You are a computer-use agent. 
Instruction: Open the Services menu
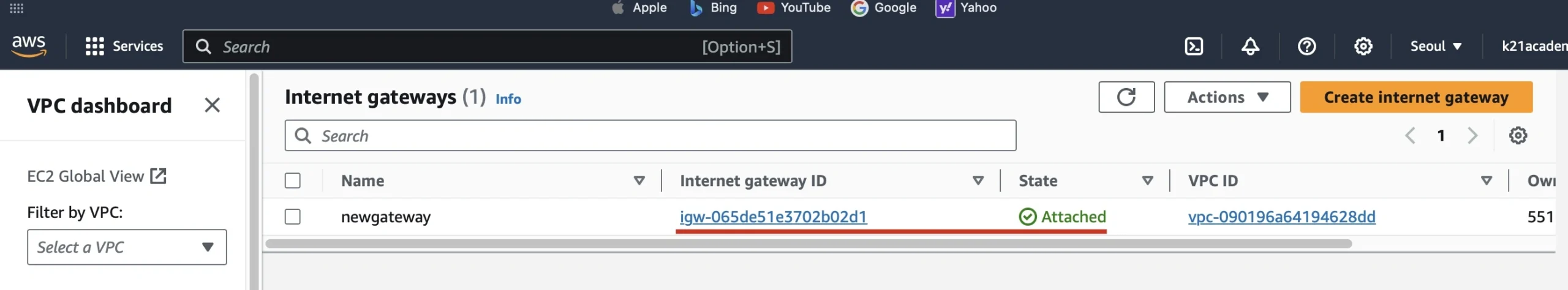click(124, 46)
